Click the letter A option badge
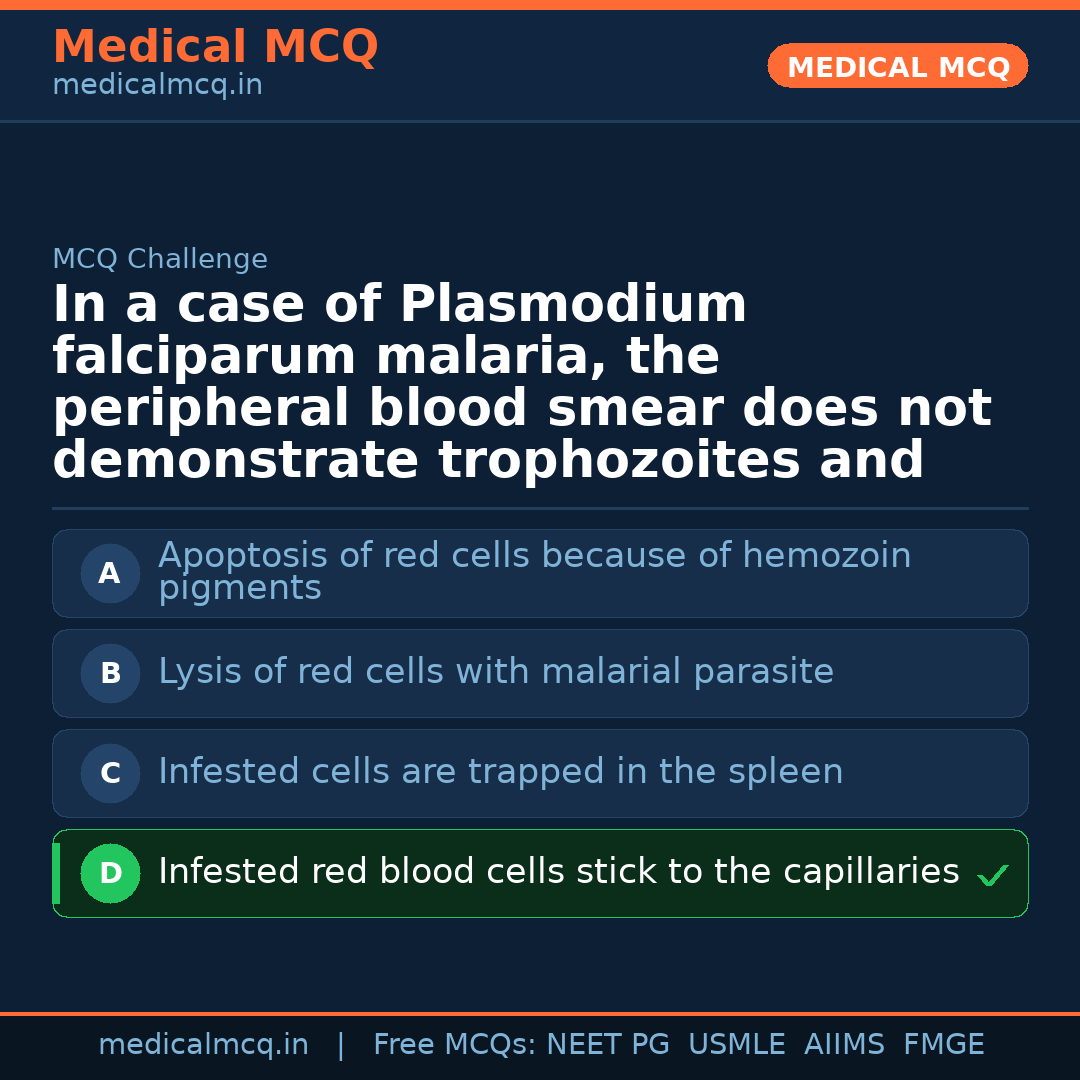Viewport: 1080px width, 1080px height. (x=110, y=573)
